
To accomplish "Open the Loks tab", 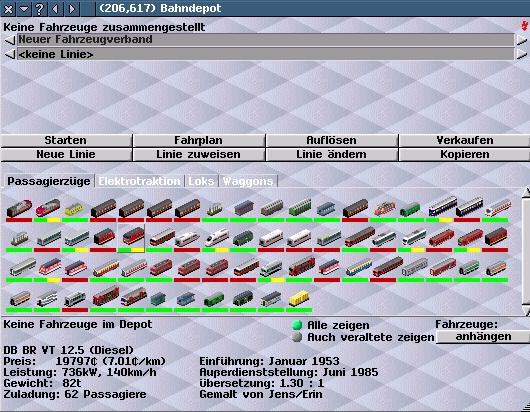I will click(201, 181).
